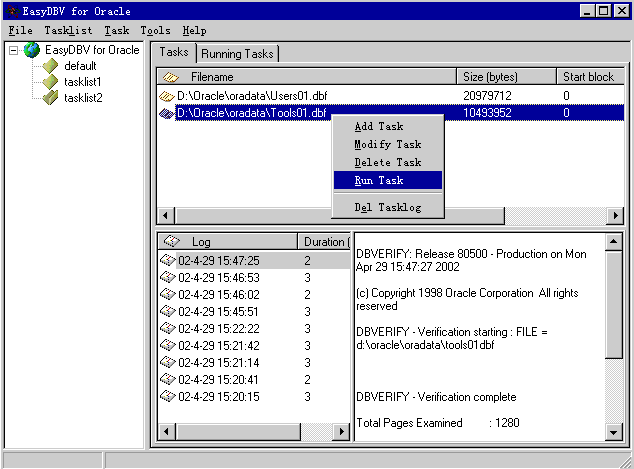The image size is (634, 469).
Task: Open the Tools menu
Action: pyautogui.click(x=155, y=30)
